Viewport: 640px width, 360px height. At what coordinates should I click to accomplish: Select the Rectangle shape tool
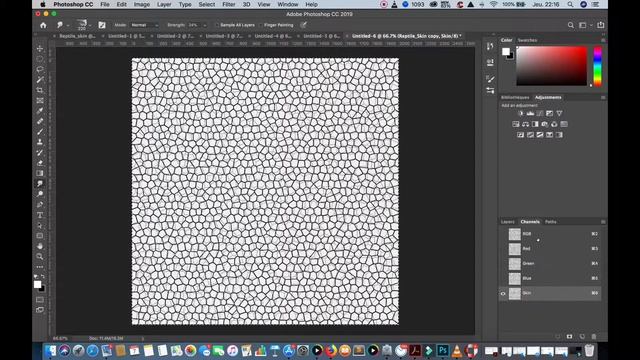40,236
